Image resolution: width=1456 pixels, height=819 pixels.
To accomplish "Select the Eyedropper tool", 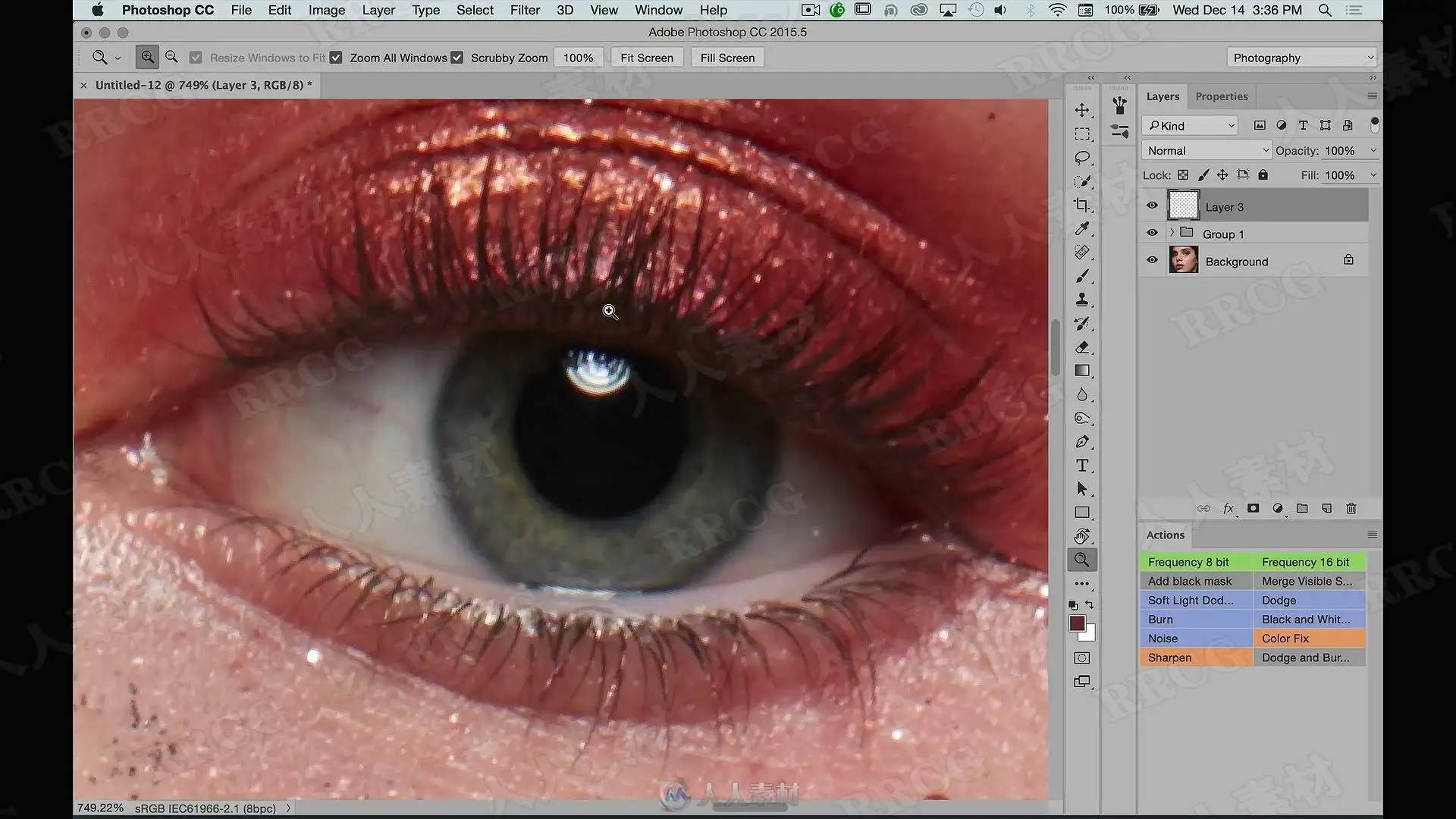I will click(1082, 228).
